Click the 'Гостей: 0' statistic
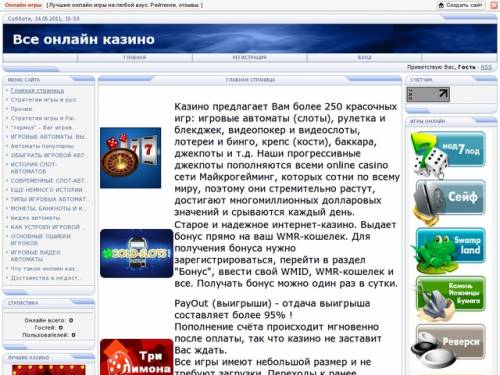Viewport: 500px width, 375px height. click(49, 328)
